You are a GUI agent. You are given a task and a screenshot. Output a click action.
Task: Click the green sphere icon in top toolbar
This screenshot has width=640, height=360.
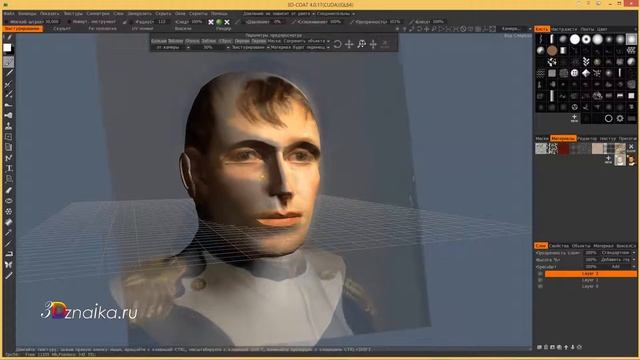pos(219,22)
